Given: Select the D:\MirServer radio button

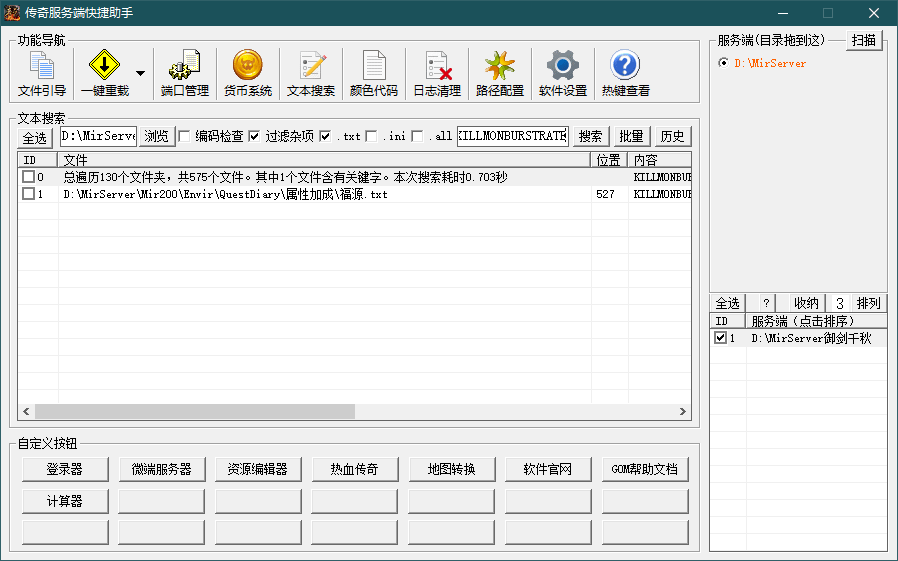Looking at the screenshot, I should pos(723,63).
